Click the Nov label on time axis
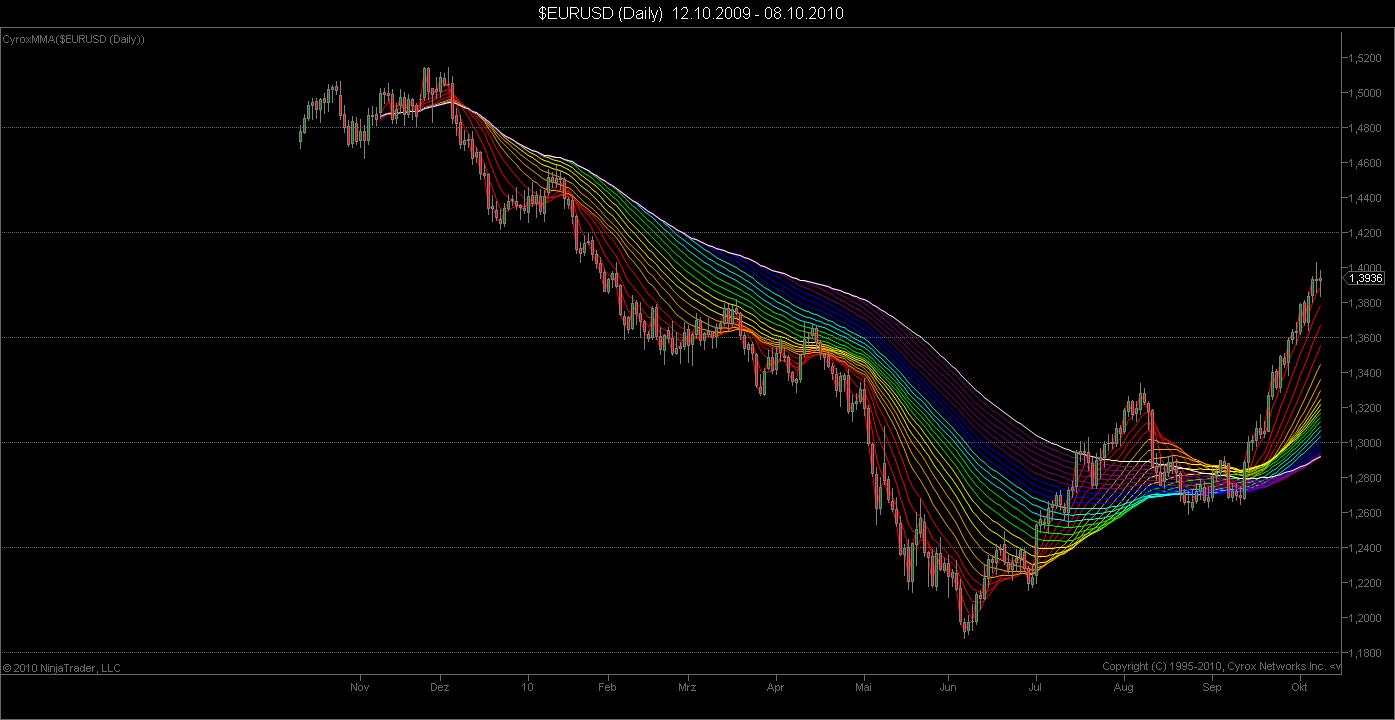Viewport: 1395px width, 720px height. (x=361, y=688)
